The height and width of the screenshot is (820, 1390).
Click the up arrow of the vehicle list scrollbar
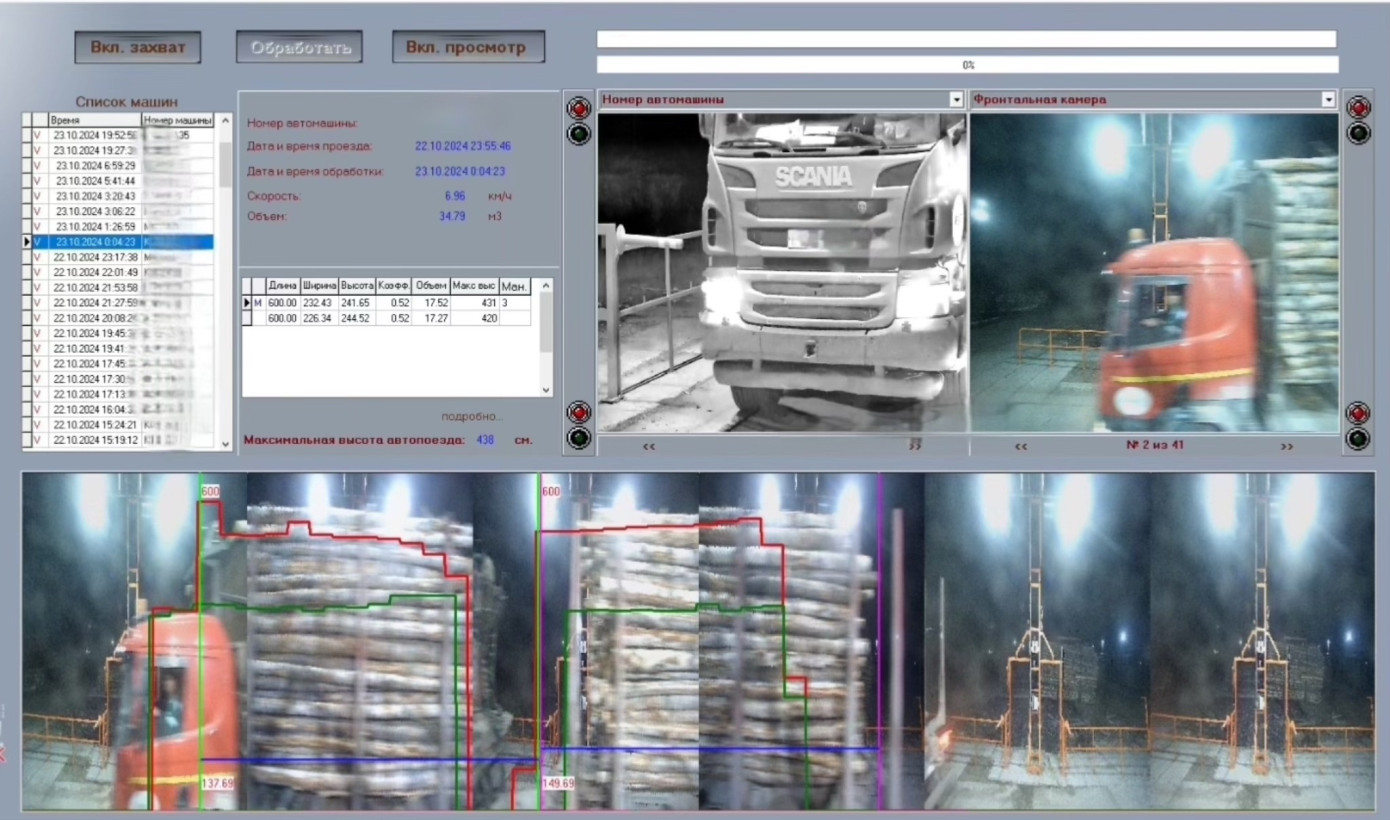[225, 121]
